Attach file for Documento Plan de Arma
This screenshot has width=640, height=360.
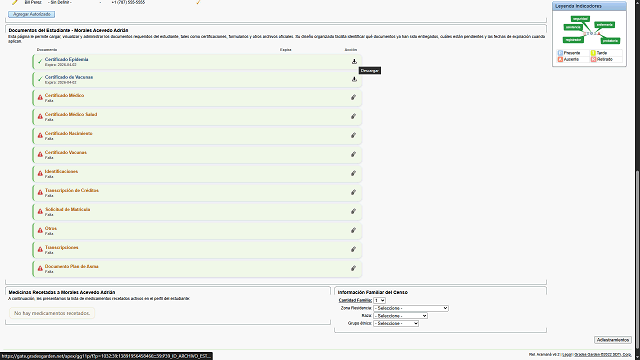click(x=353, y=268)
